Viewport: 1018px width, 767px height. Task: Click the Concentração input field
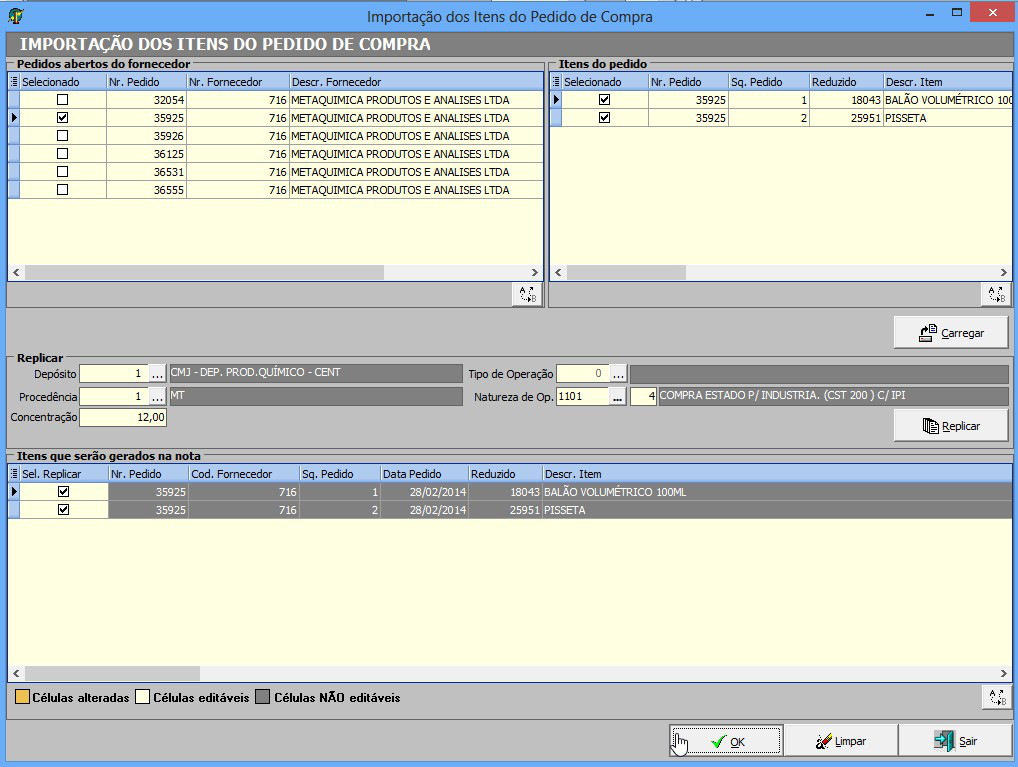tap(123, 418)
